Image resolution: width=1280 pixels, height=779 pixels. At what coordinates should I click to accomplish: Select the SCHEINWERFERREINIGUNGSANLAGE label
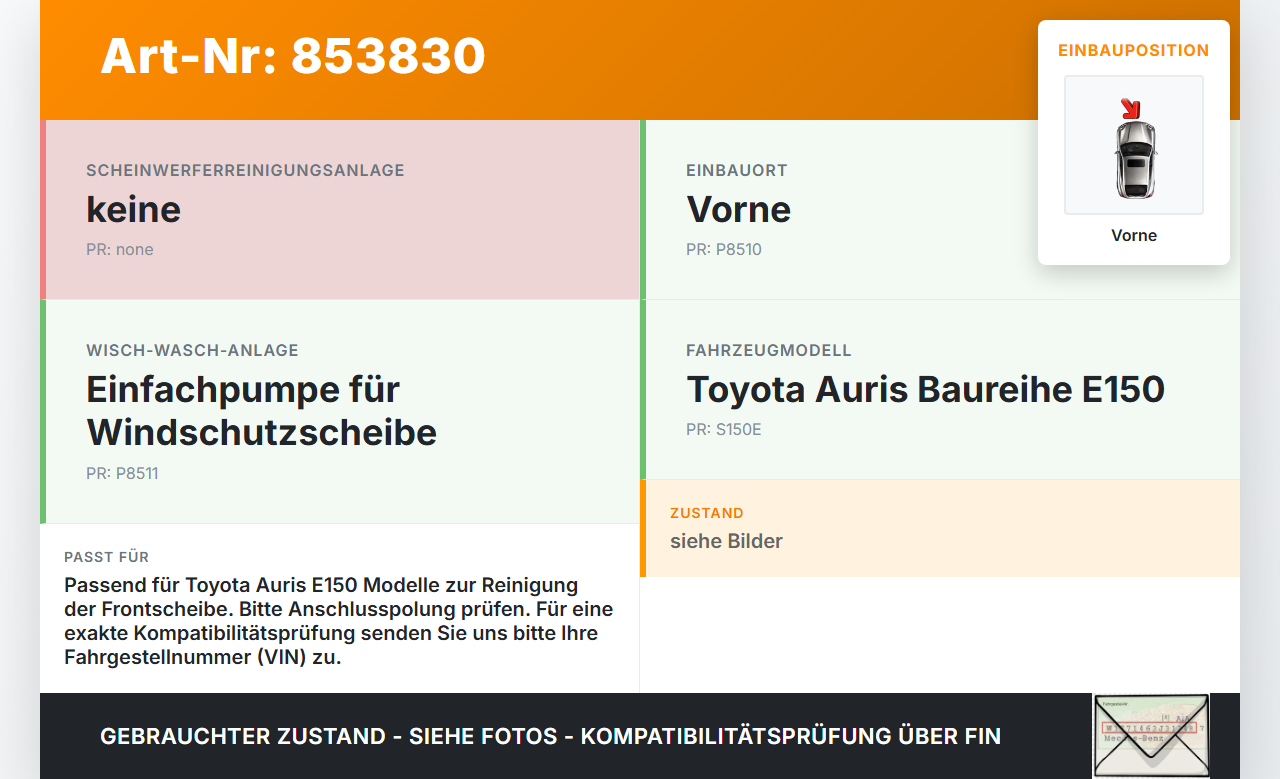(245, 170)
